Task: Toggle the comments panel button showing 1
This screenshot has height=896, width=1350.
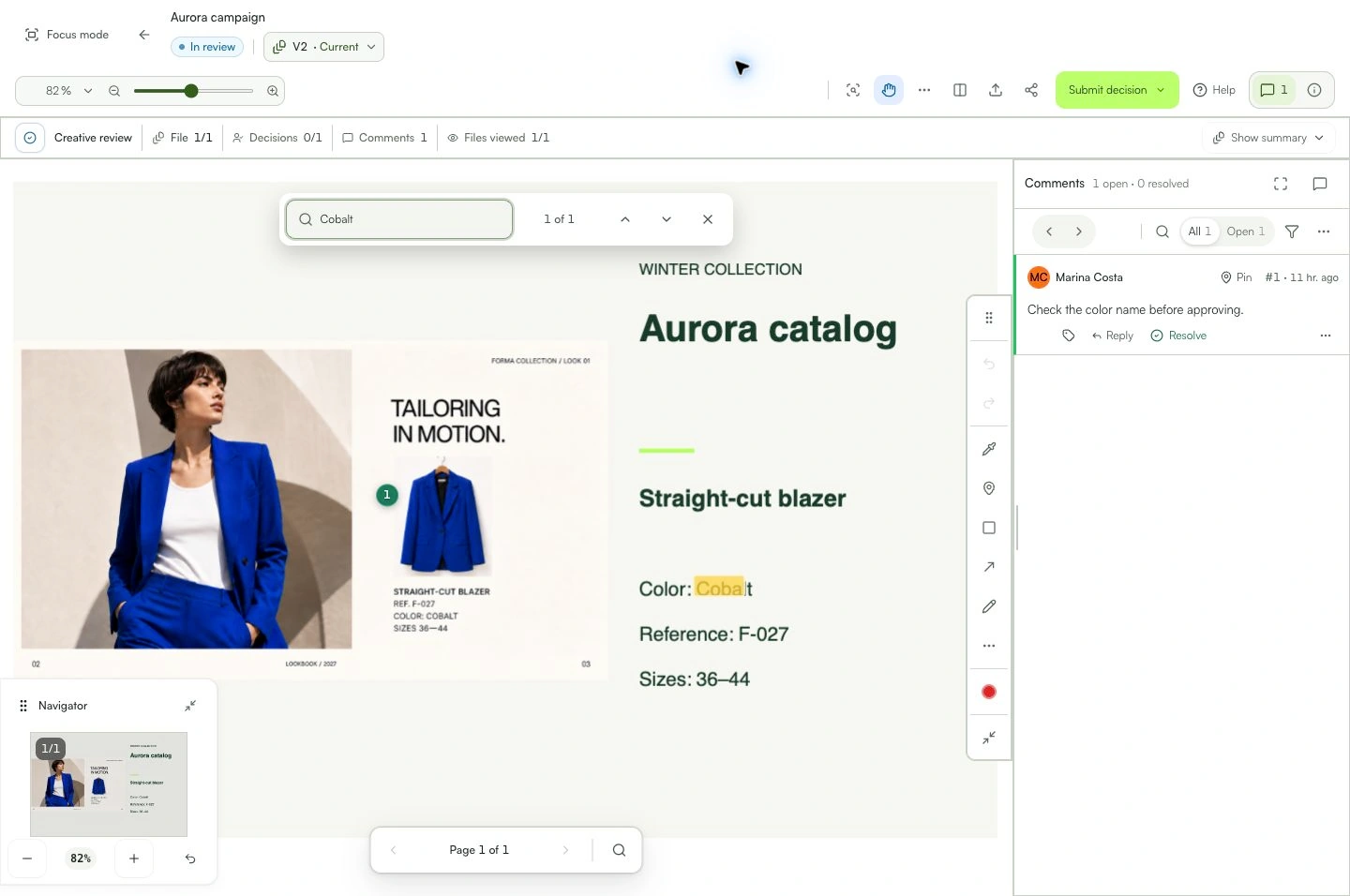Action: pos(1273,90)
